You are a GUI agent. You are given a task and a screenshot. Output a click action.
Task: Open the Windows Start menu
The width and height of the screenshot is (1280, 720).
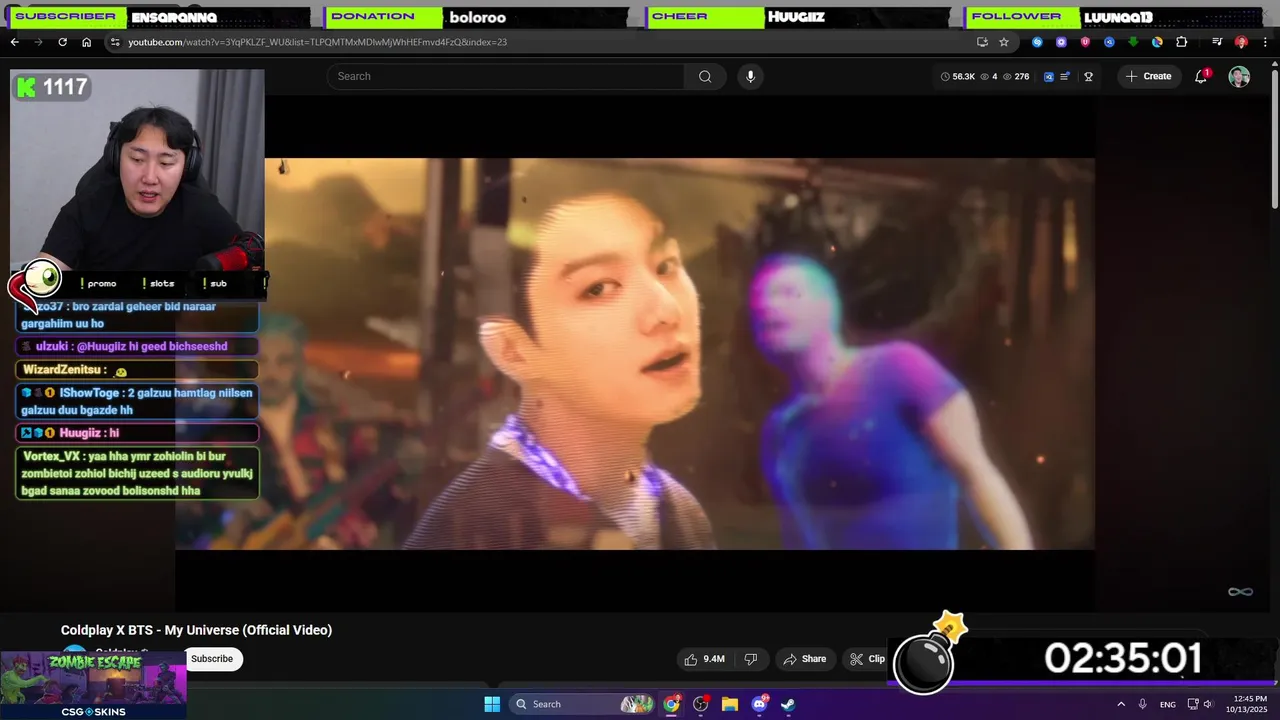tap(492, 704)
